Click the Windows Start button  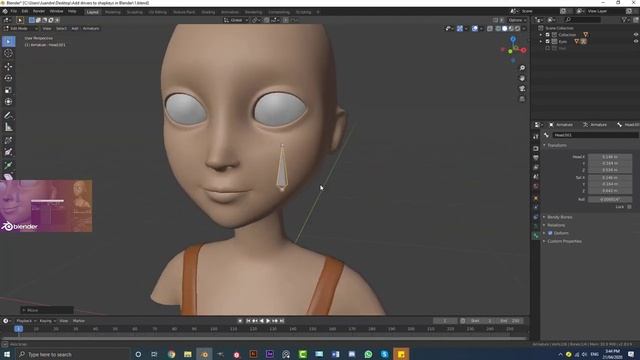click(7, 354)
